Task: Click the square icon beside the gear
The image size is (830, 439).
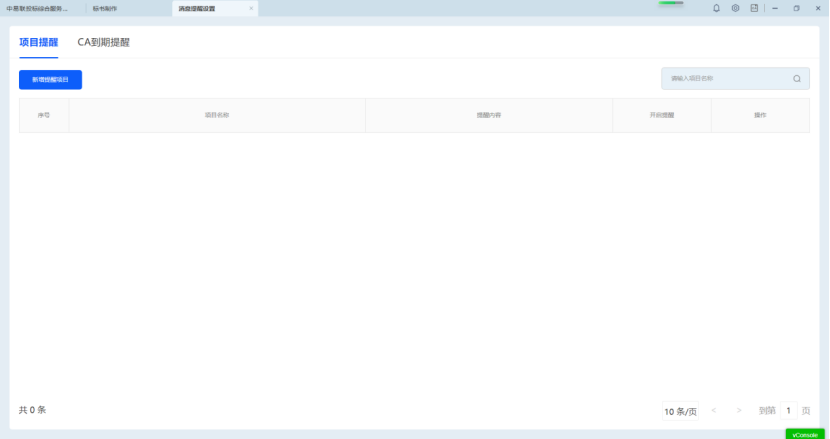Action: [754, 8]
